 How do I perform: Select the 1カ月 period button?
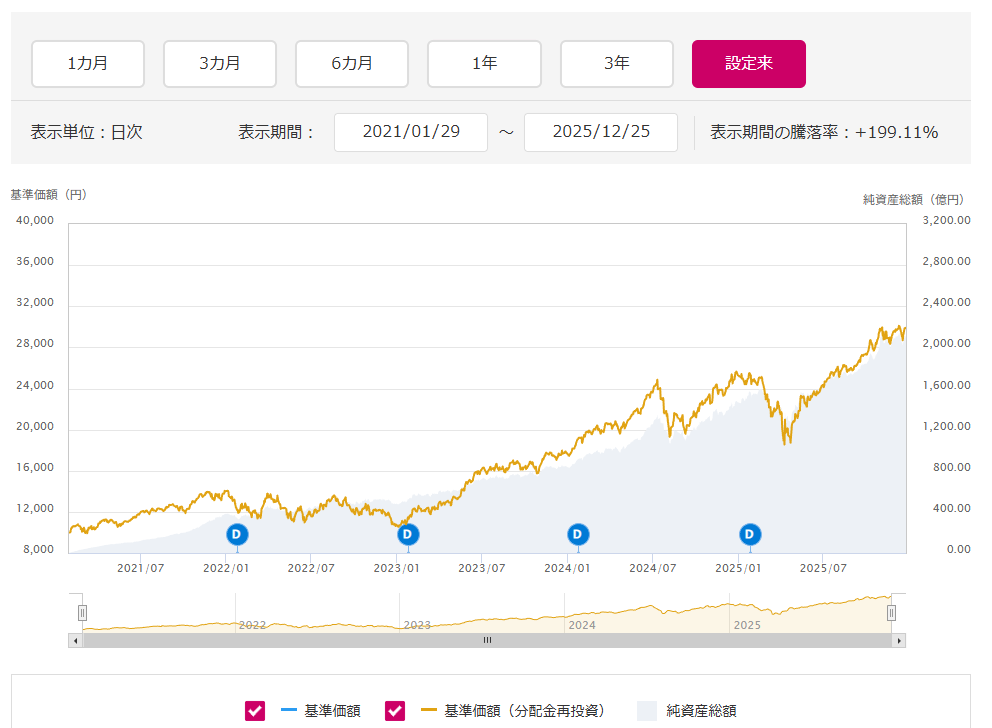click(88, 64)
